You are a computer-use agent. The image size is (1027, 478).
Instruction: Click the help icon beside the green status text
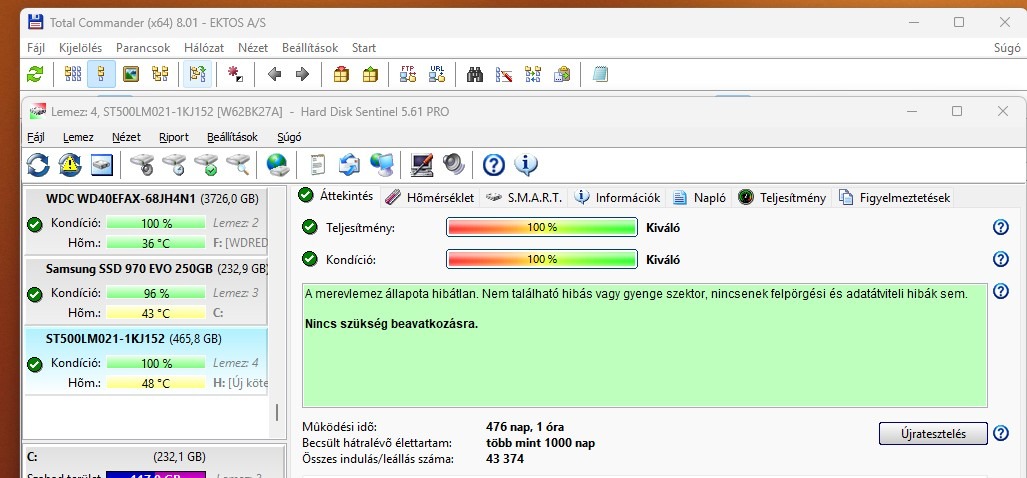point(1001,291)
